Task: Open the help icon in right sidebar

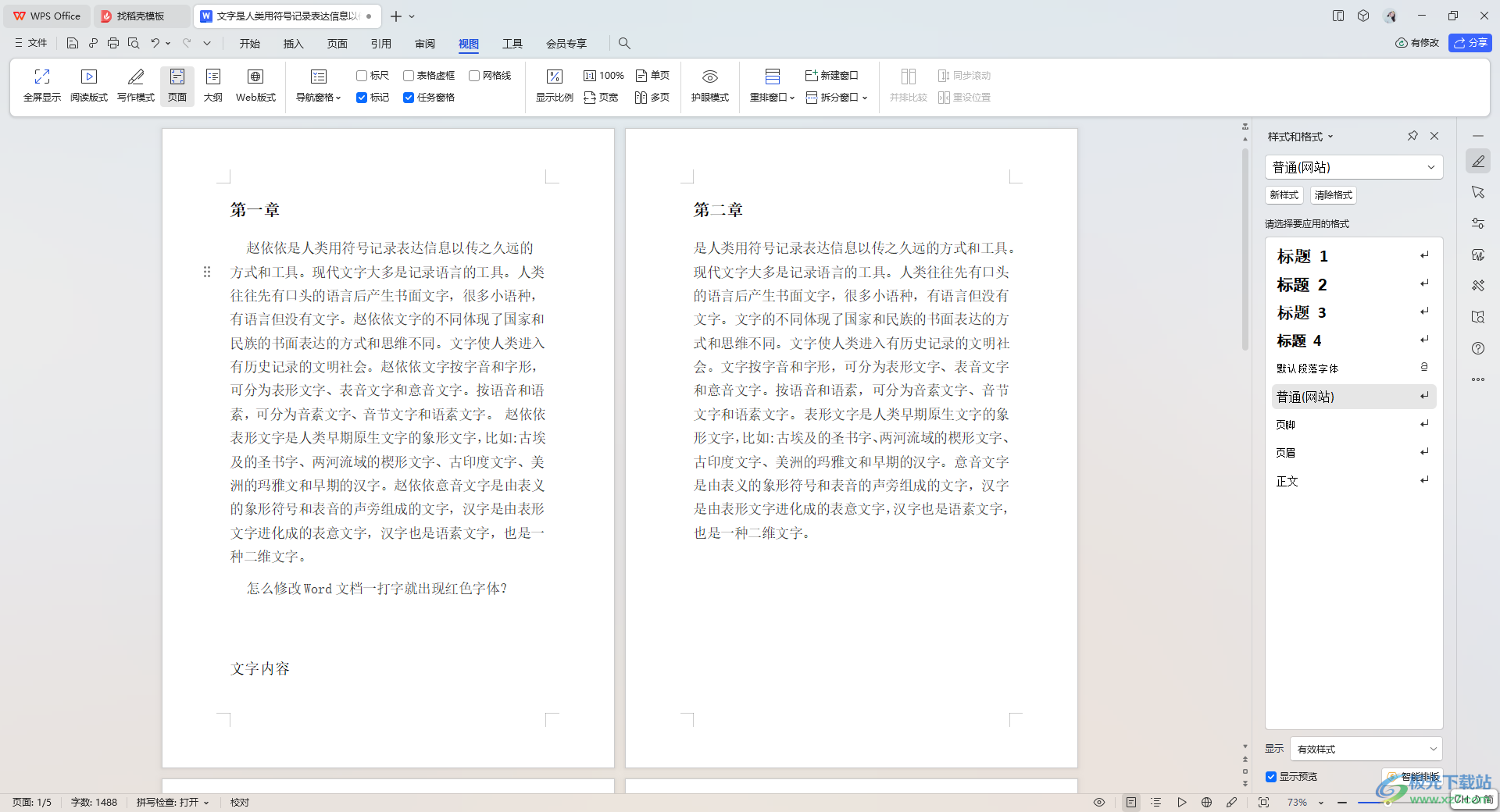Action: 1478,348
